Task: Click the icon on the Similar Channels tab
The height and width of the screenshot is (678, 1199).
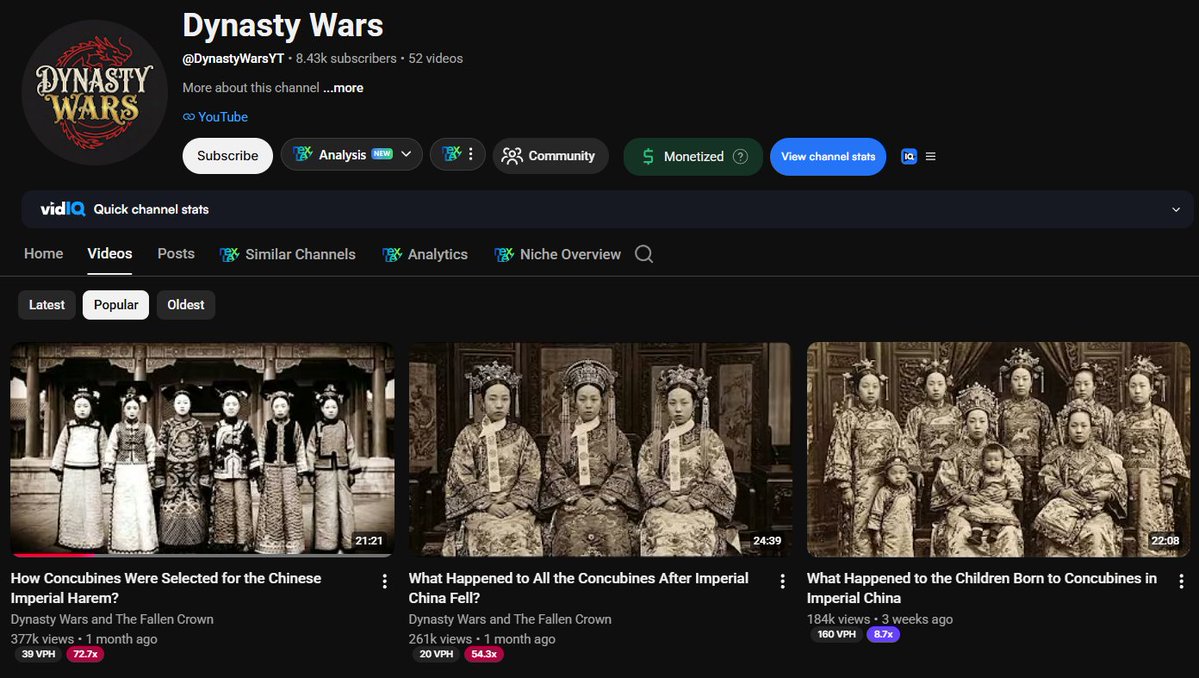Action: click(x=229, y=255)
